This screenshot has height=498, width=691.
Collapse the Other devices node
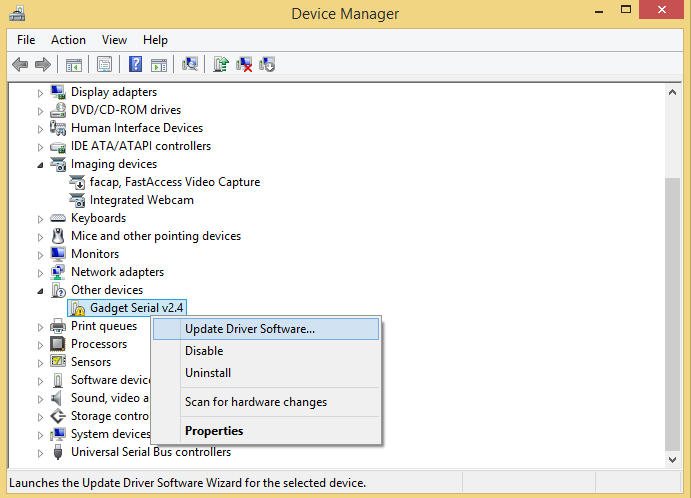[x=41, y=290]
